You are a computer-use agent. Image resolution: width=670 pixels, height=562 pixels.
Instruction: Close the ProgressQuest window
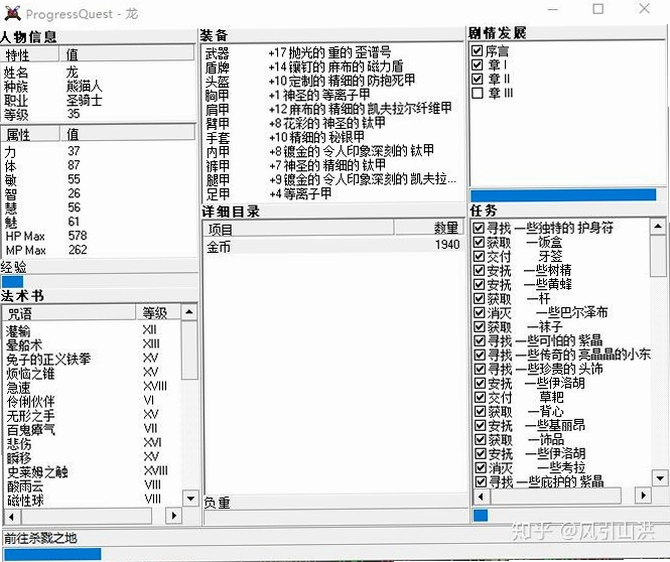coord(644,8)
